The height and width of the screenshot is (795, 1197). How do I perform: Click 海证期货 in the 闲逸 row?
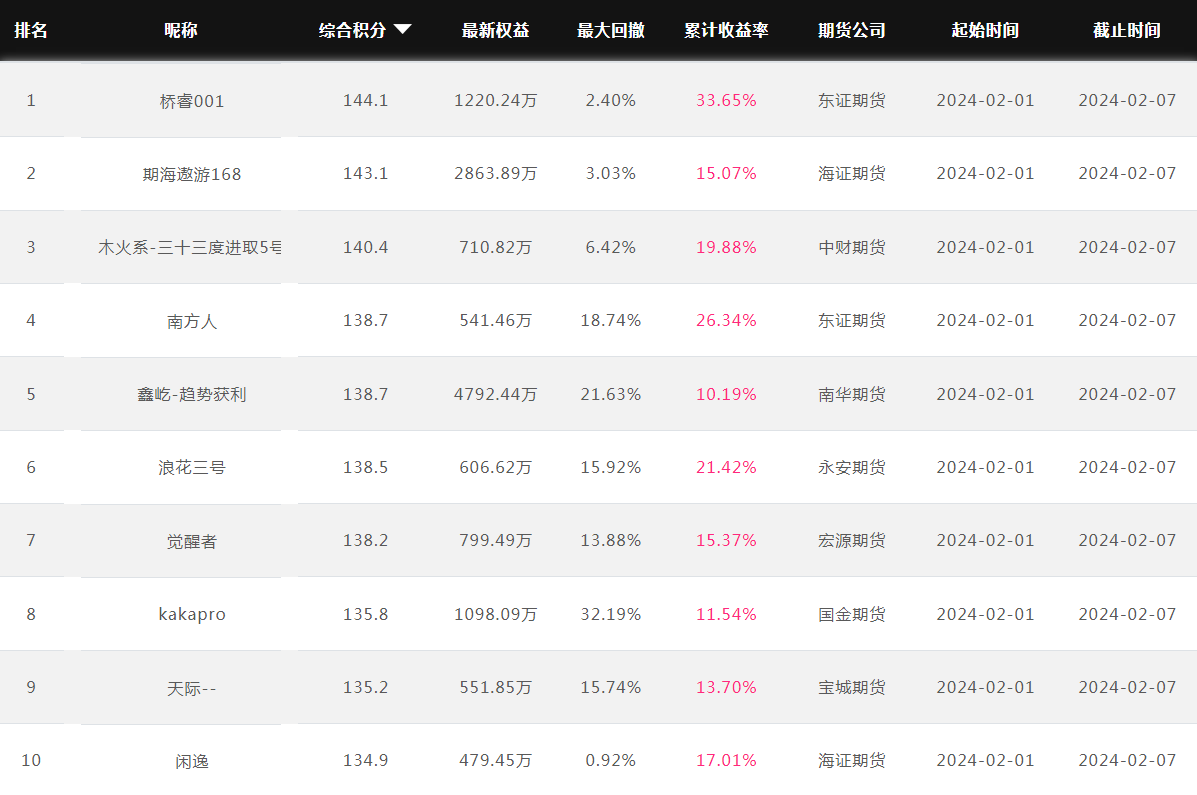852,761
